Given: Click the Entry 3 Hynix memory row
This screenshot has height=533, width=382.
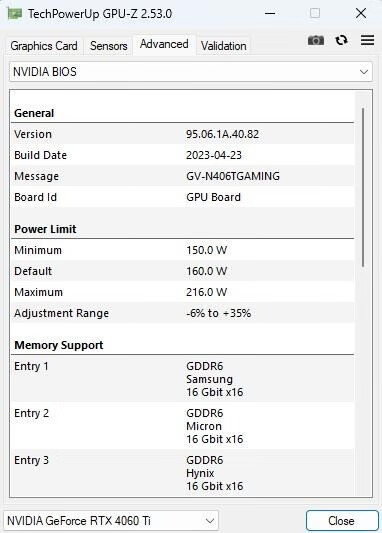Looking at the screenshot, I should 183,473.
